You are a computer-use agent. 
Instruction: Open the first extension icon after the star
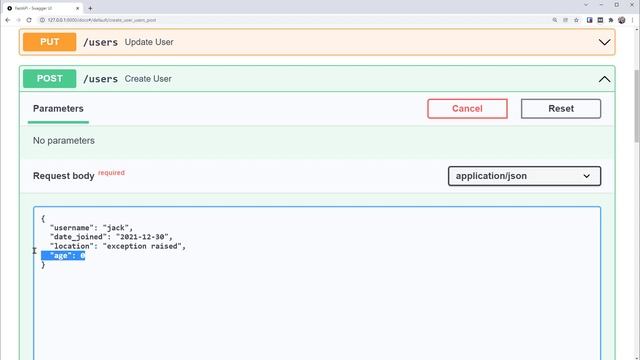tap(589, 20)
